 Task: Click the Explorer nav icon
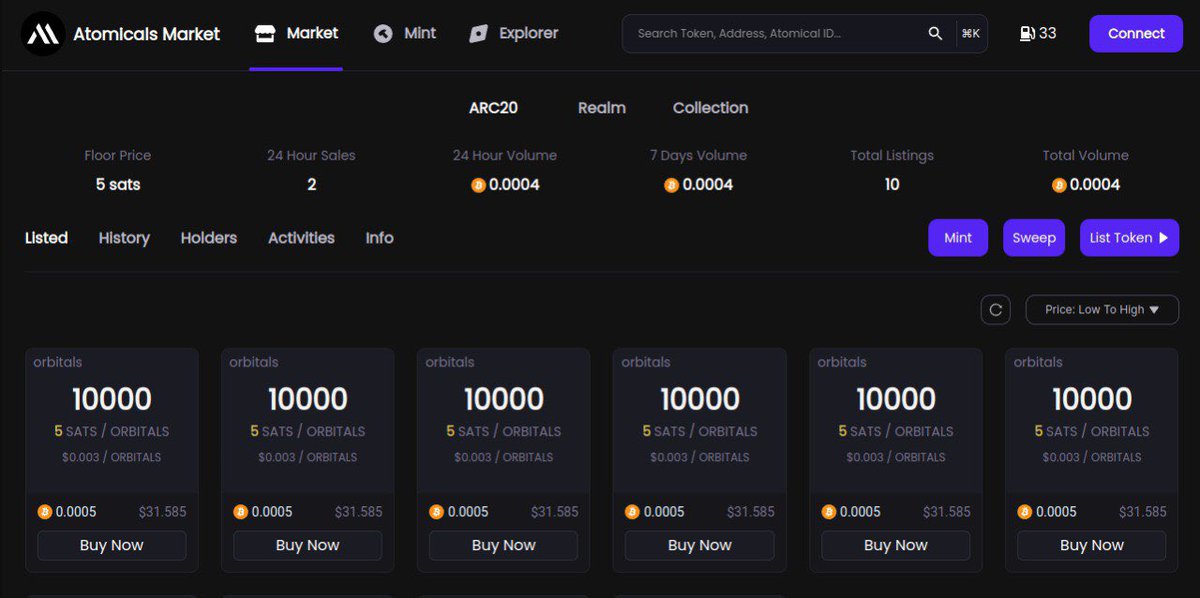pyautogui.click(x=478, y=34)
